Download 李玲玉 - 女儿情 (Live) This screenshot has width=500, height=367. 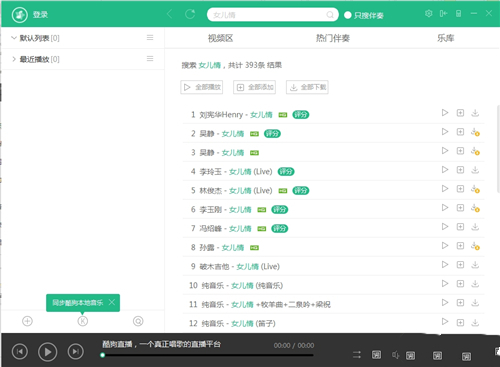pos(475,170)
